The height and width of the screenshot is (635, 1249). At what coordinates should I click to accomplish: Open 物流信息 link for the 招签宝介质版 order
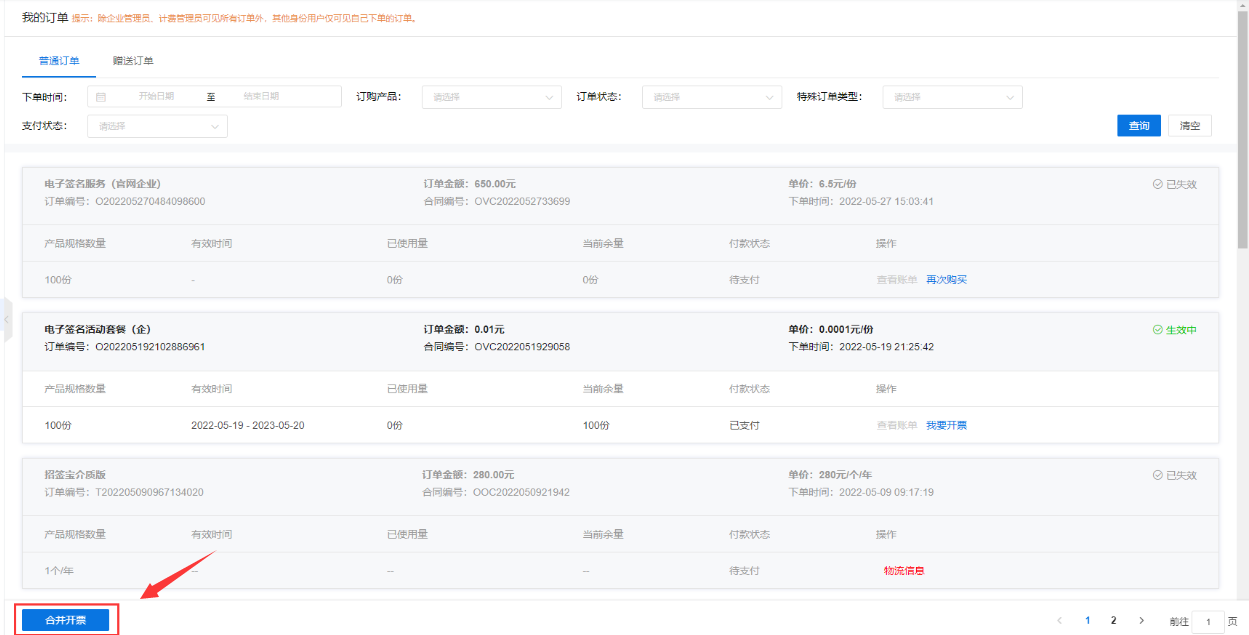click(x=904, y=571)
